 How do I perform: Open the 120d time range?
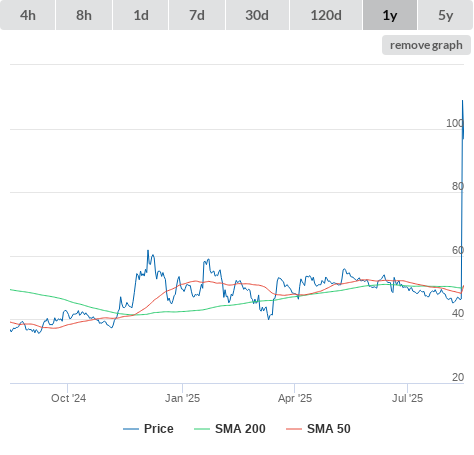(326, 15)
